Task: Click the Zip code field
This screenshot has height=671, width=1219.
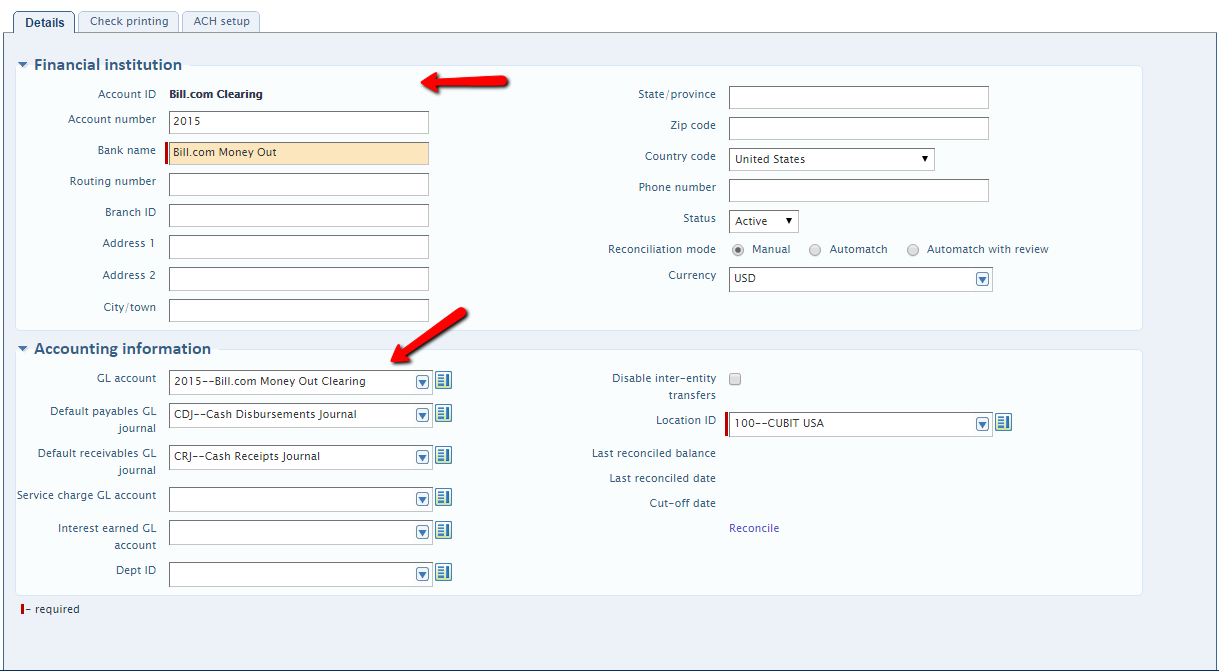Action: point(859,128)
